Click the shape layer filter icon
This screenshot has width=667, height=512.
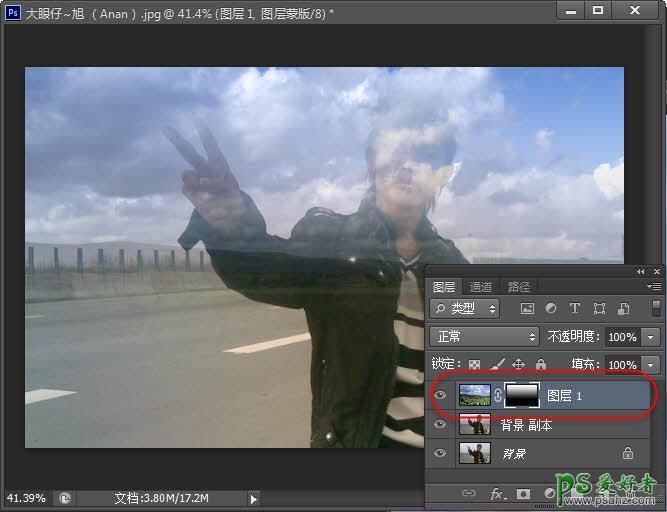599,309
